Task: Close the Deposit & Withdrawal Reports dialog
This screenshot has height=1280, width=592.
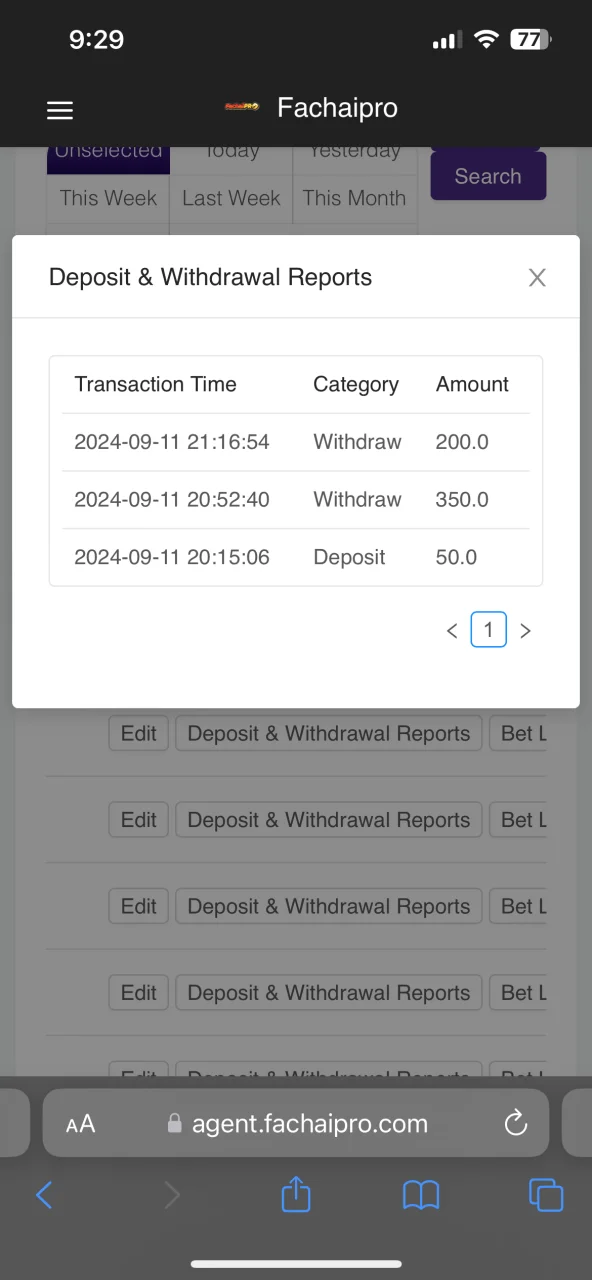Action: tap(537, 278)
